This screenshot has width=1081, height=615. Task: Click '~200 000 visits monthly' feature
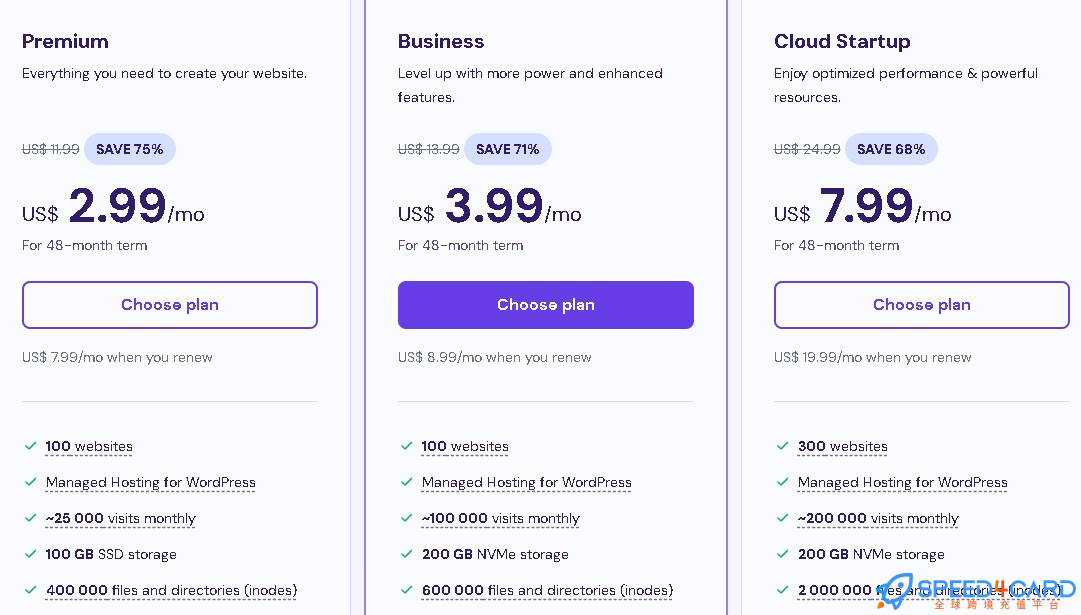pos(878,518)
